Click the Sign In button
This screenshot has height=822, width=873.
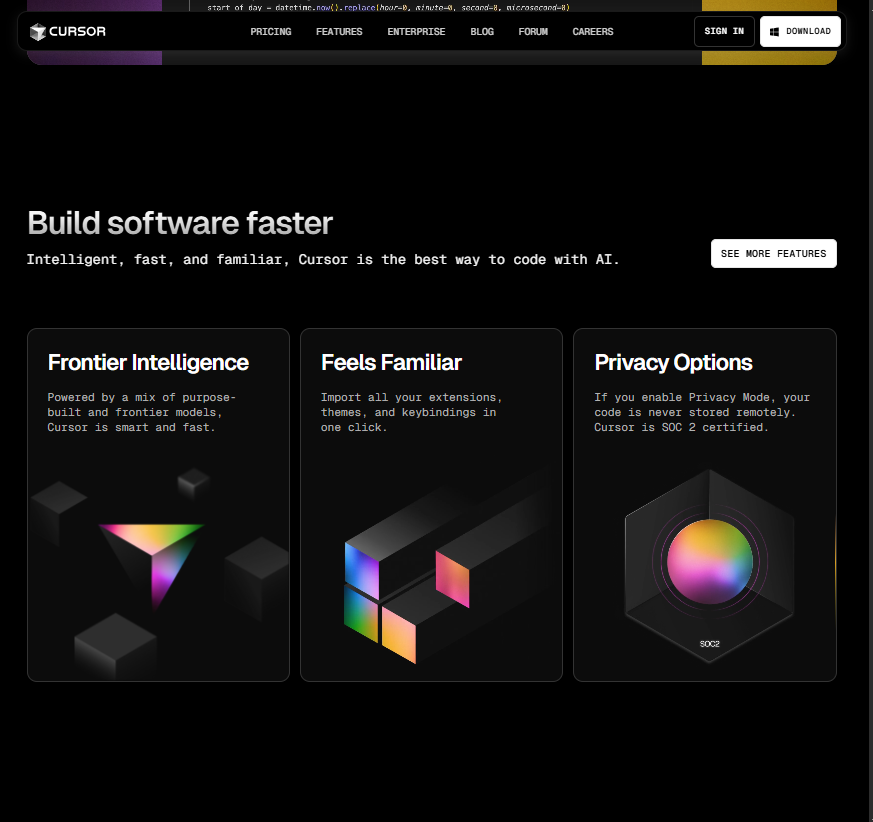tap(724, 31)
